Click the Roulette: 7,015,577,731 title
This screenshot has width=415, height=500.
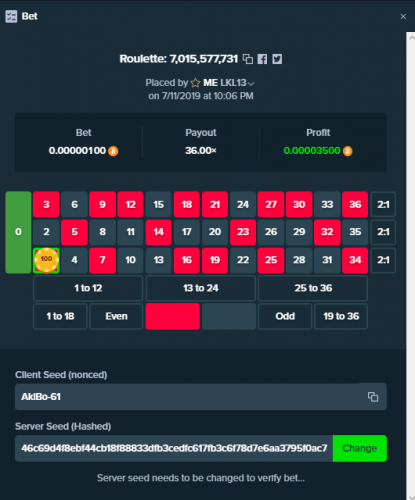point(179,59)
